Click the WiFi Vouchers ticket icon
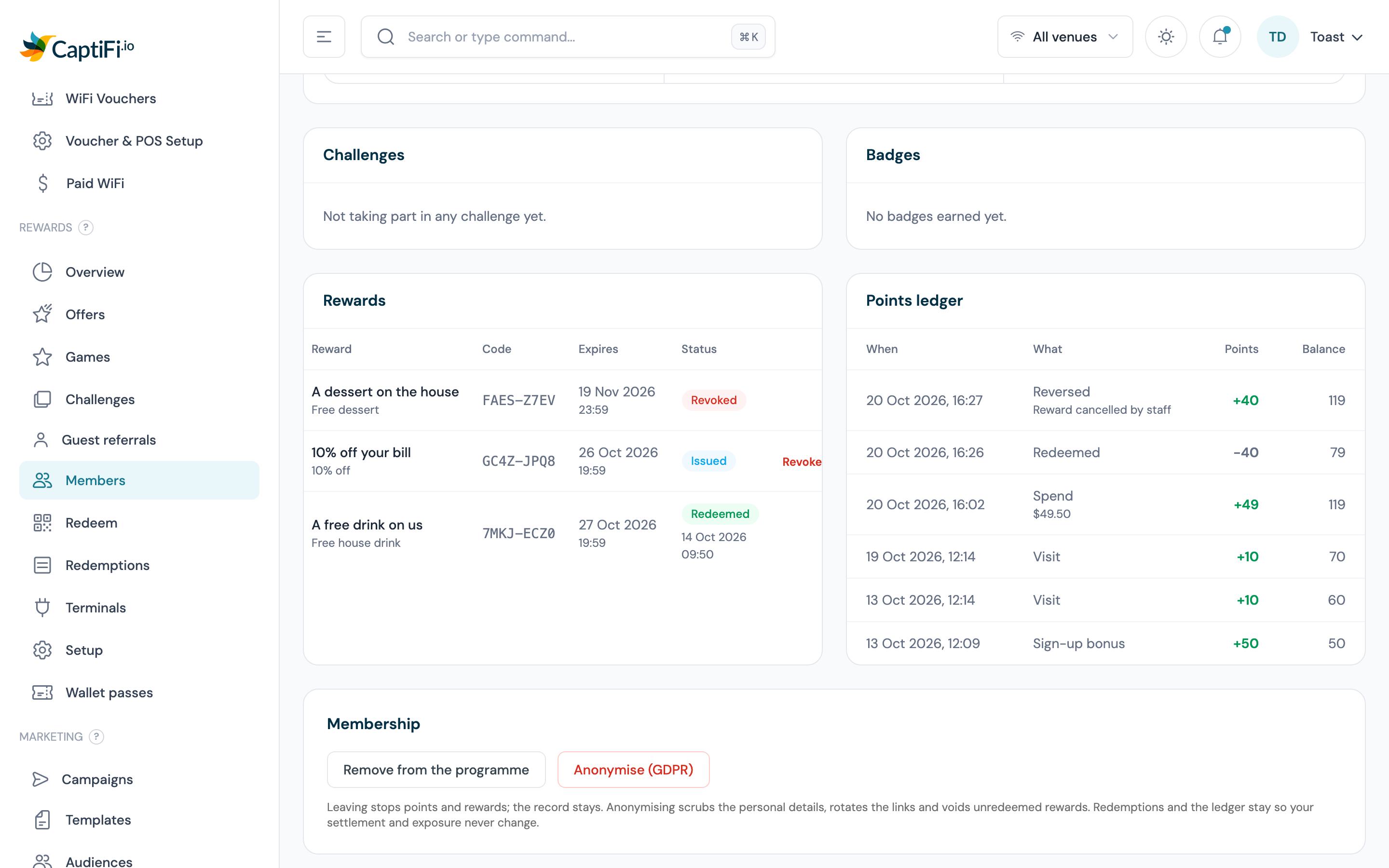The image size is (1389, 868). [42, 99]
